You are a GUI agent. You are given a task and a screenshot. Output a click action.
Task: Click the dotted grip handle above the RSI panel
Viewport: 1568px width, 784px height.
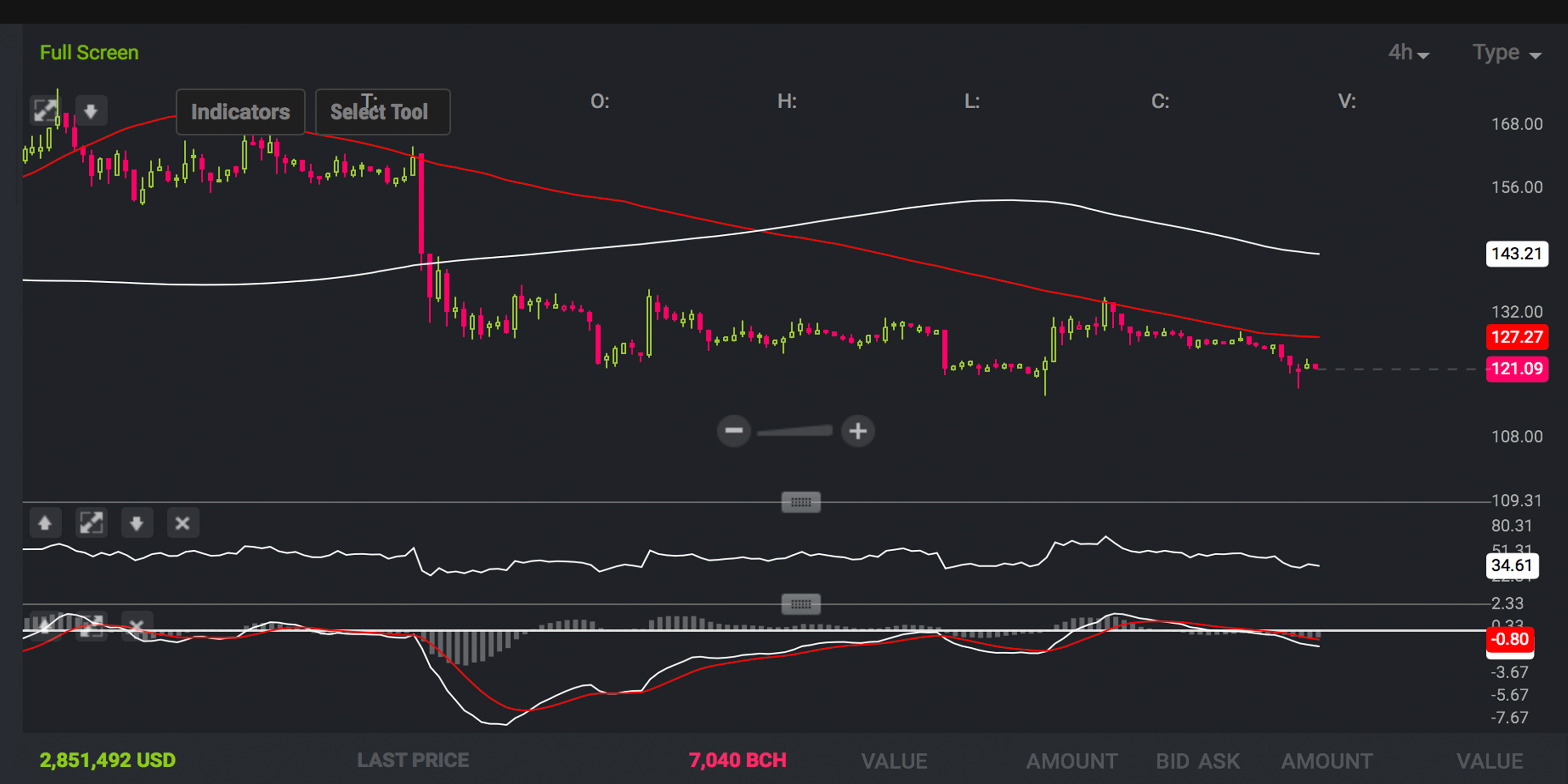(801, 502)
